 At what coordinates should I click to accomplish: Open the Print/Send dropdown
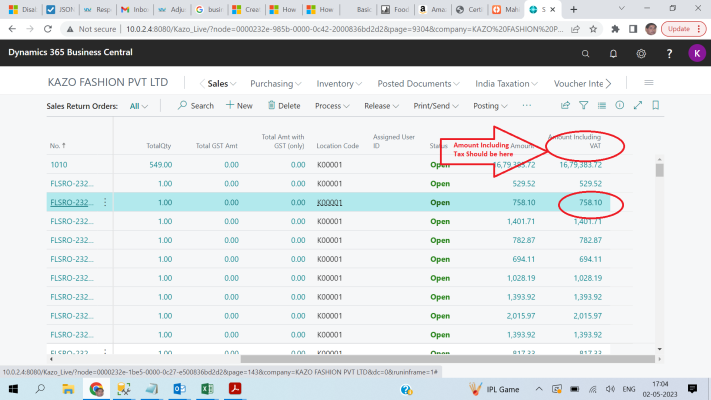436,106
